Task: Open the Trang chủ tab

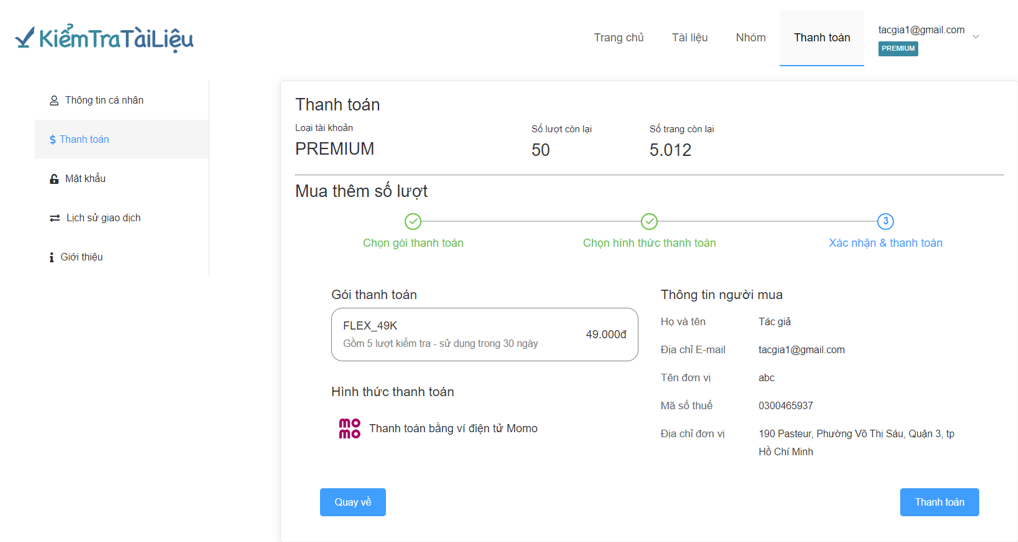Action: click(x=619, y=38)
